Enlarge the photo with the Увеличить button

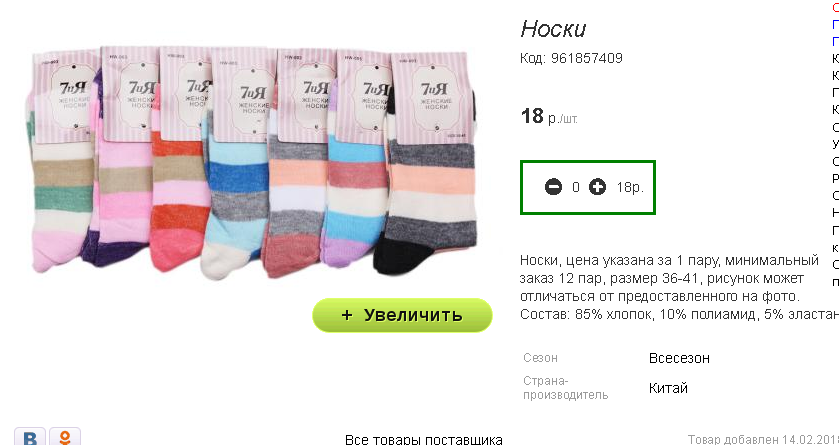(402, 315)
